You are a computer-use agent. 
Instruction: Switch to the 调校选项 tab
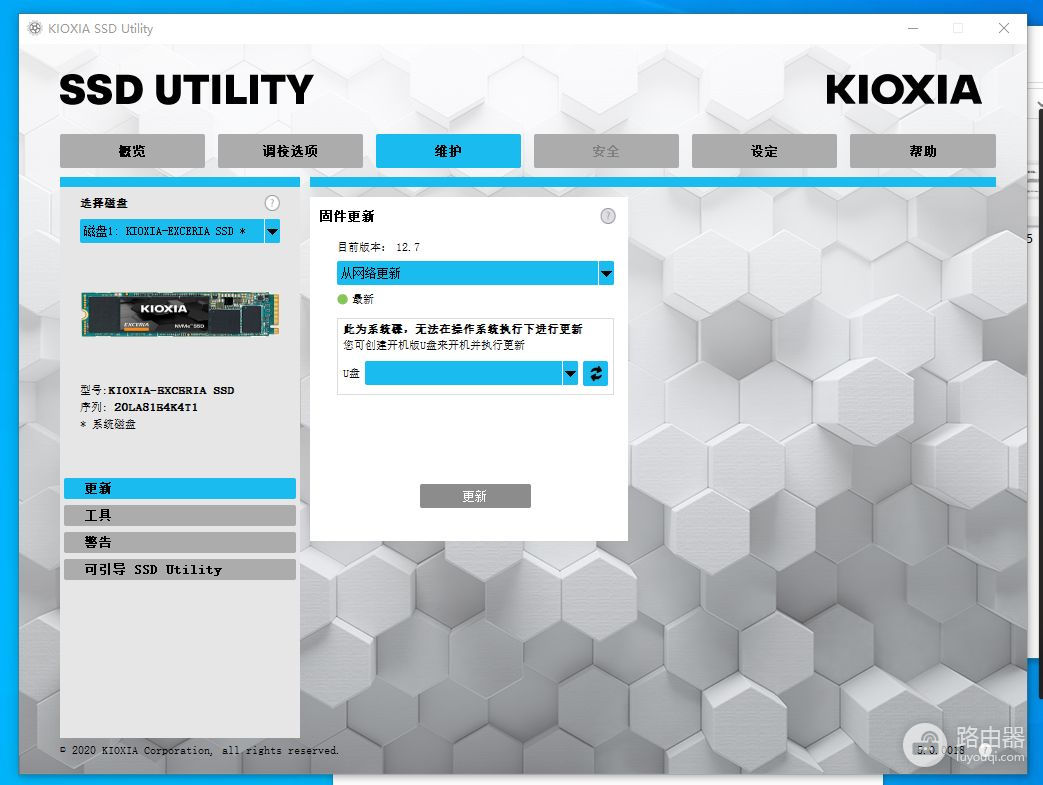(x=290, y=151)
